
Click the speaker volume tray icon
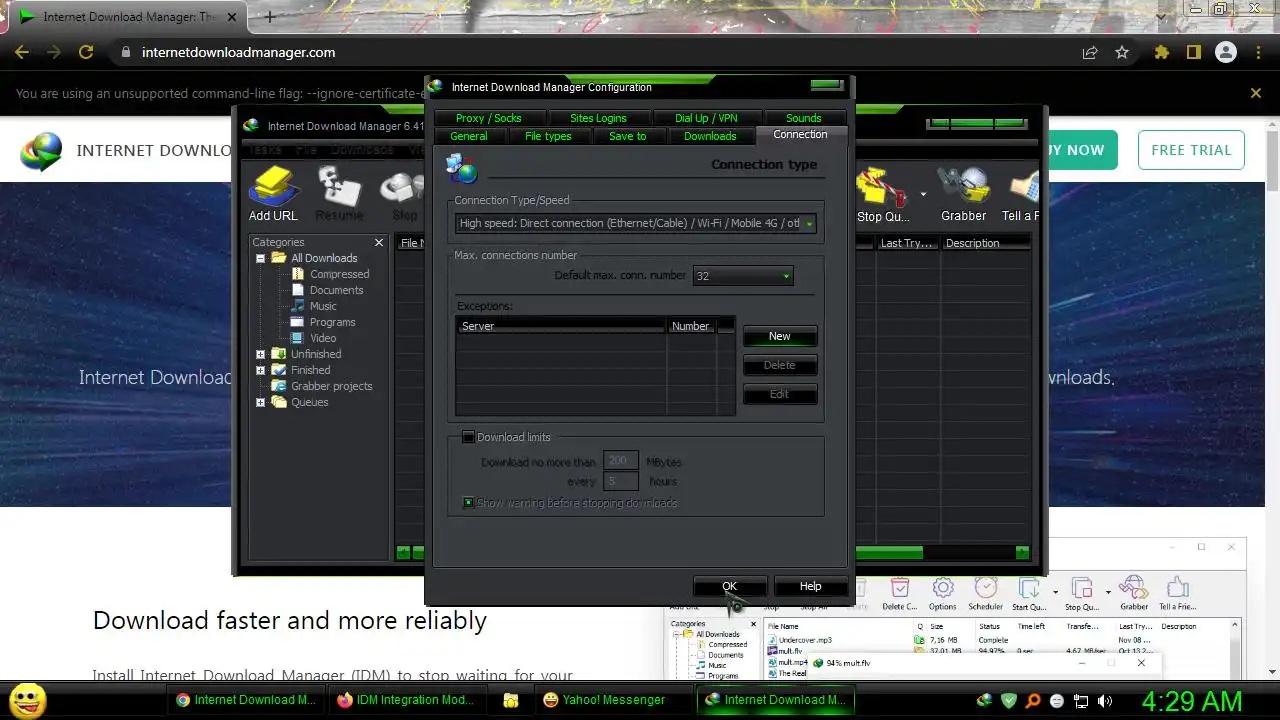(x=1105, y=701)
